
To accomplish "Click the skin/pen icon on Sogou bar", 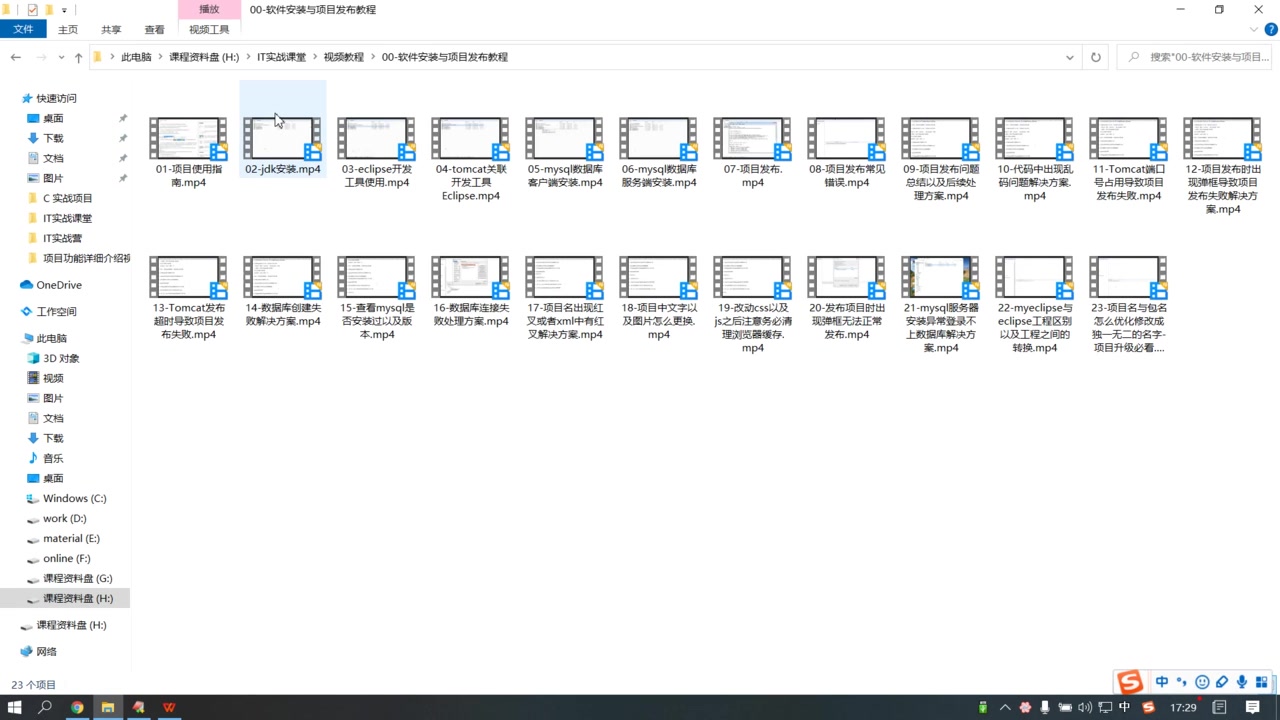I will tap(1222, 682).
